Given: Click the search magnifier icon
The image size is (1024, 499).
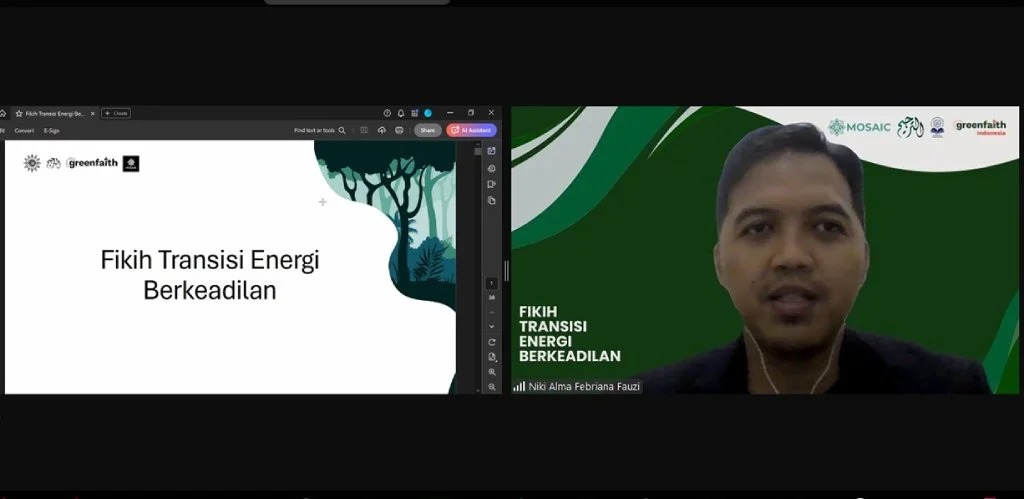Looking at the screenshot, I should click(342, 130).
